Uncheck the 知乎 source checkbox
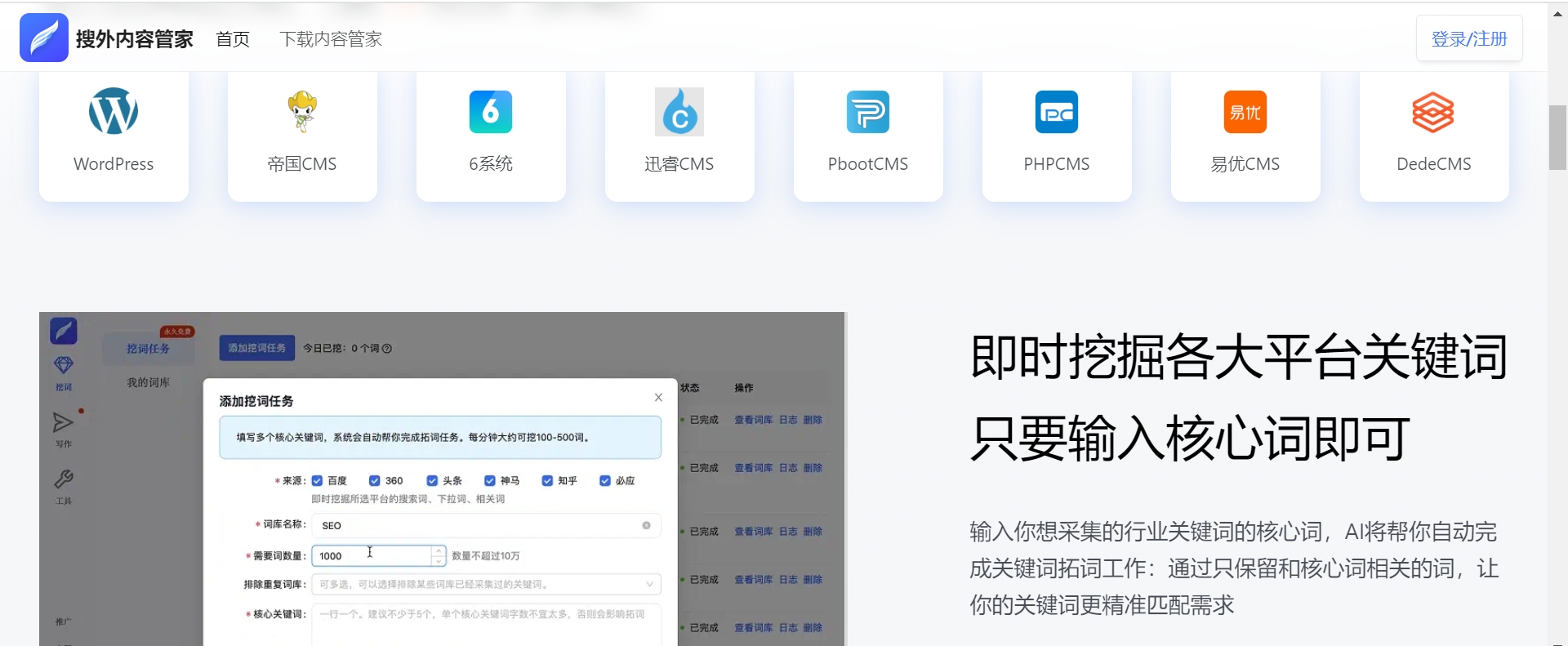The height and width of the screenshot is (646, 1568). pyautogui.click(x=547, y=480)
